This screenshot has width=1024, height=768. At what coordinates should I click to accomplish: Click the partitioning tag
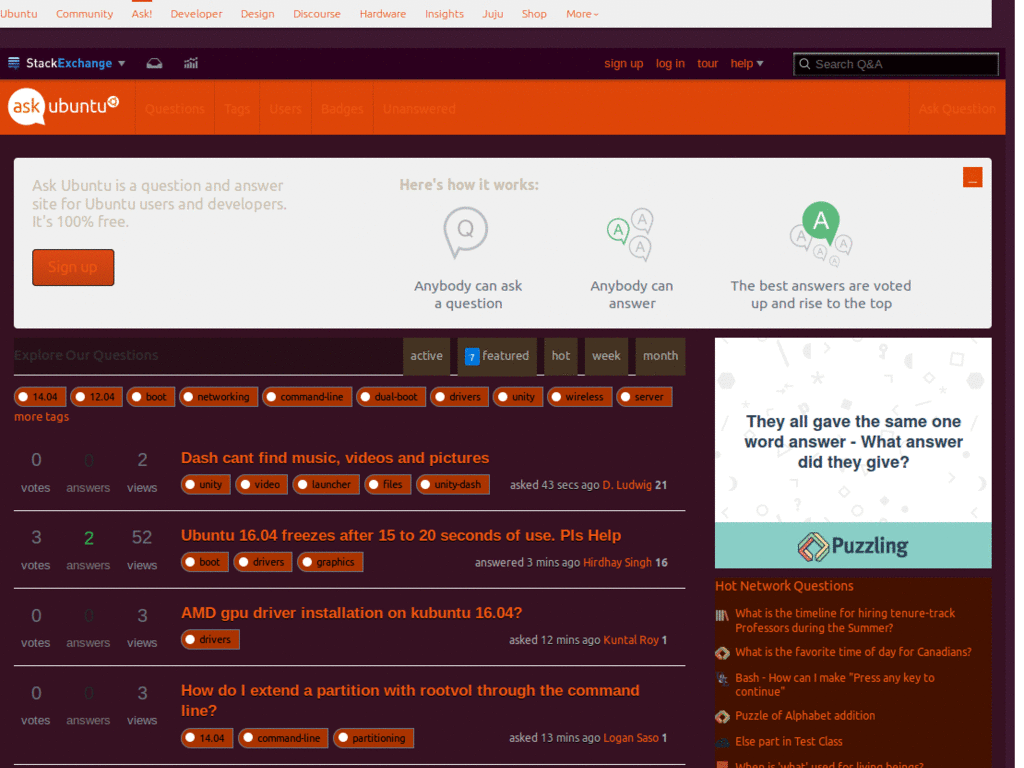pos(374,738)
